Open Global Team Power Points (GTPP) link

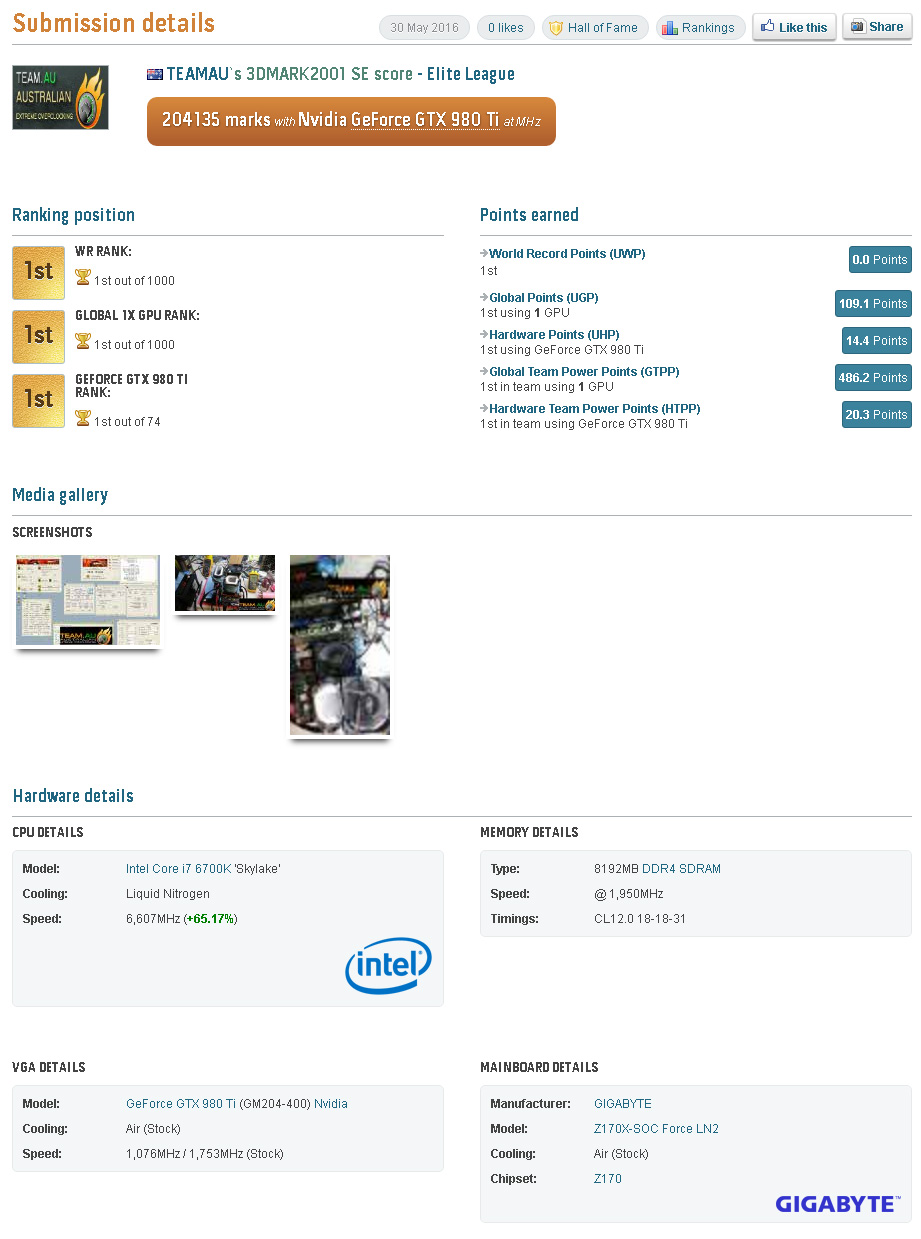coord(584,372)
